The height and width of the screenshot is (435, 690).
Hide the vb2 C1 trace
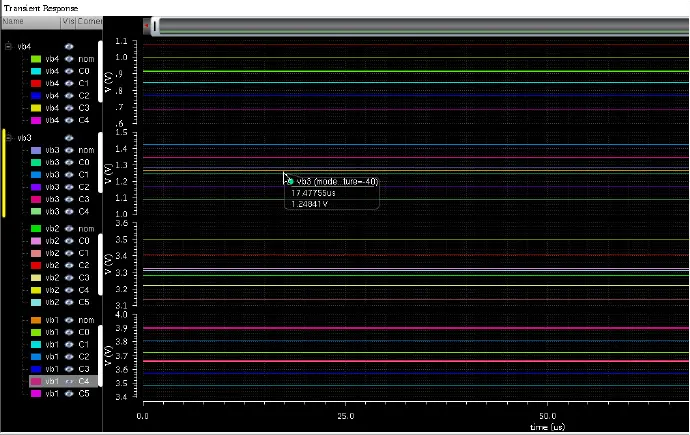tap(69, 253)
